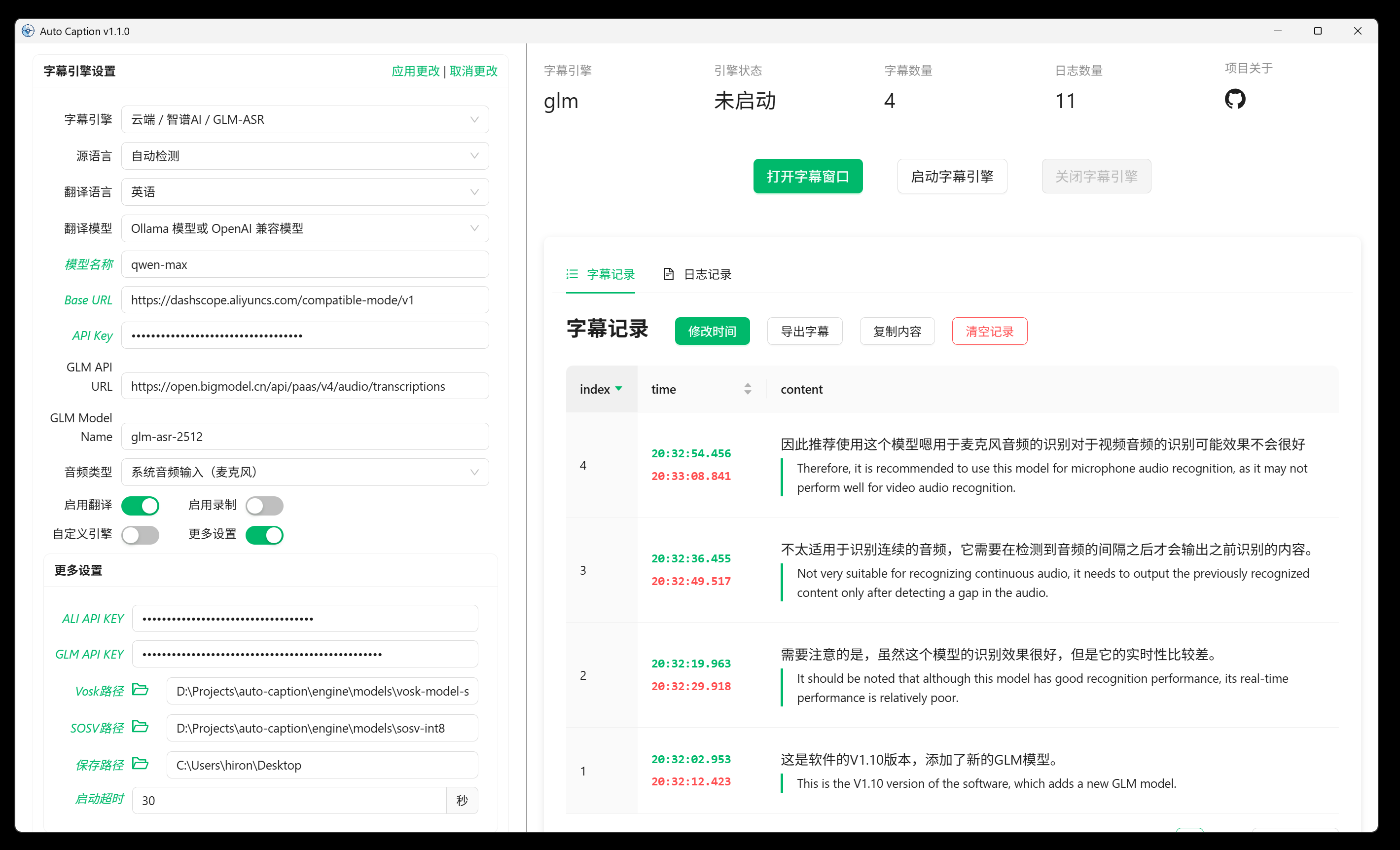Disable the 启用翻译 toggle
Image resolution: width=1400 pixels, height=850 pixels.
pos(141,506)
